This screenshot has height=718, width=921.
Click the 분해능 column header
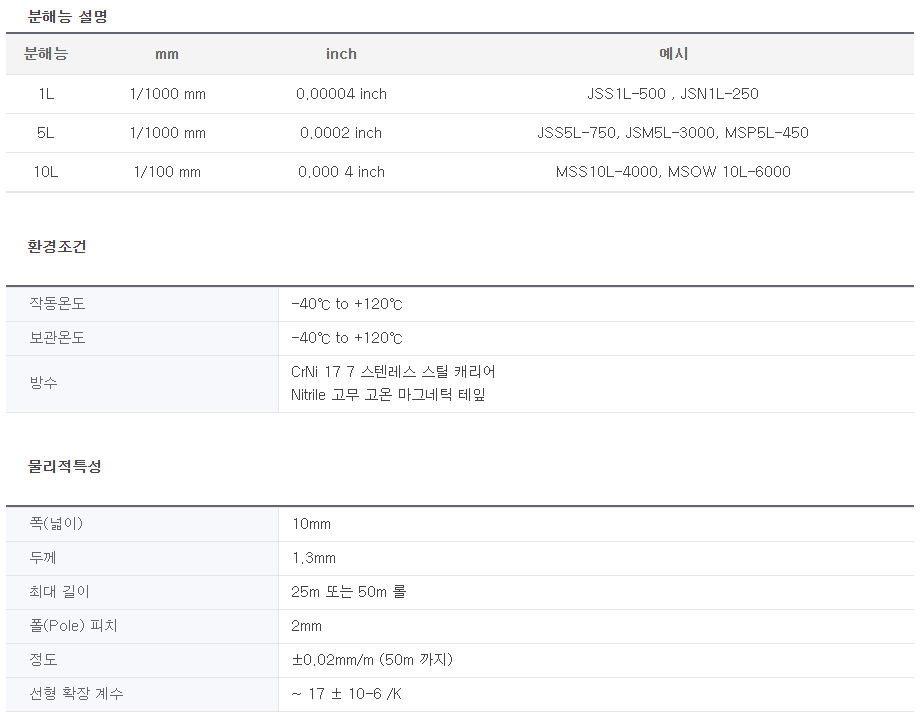tap(46, 54)
